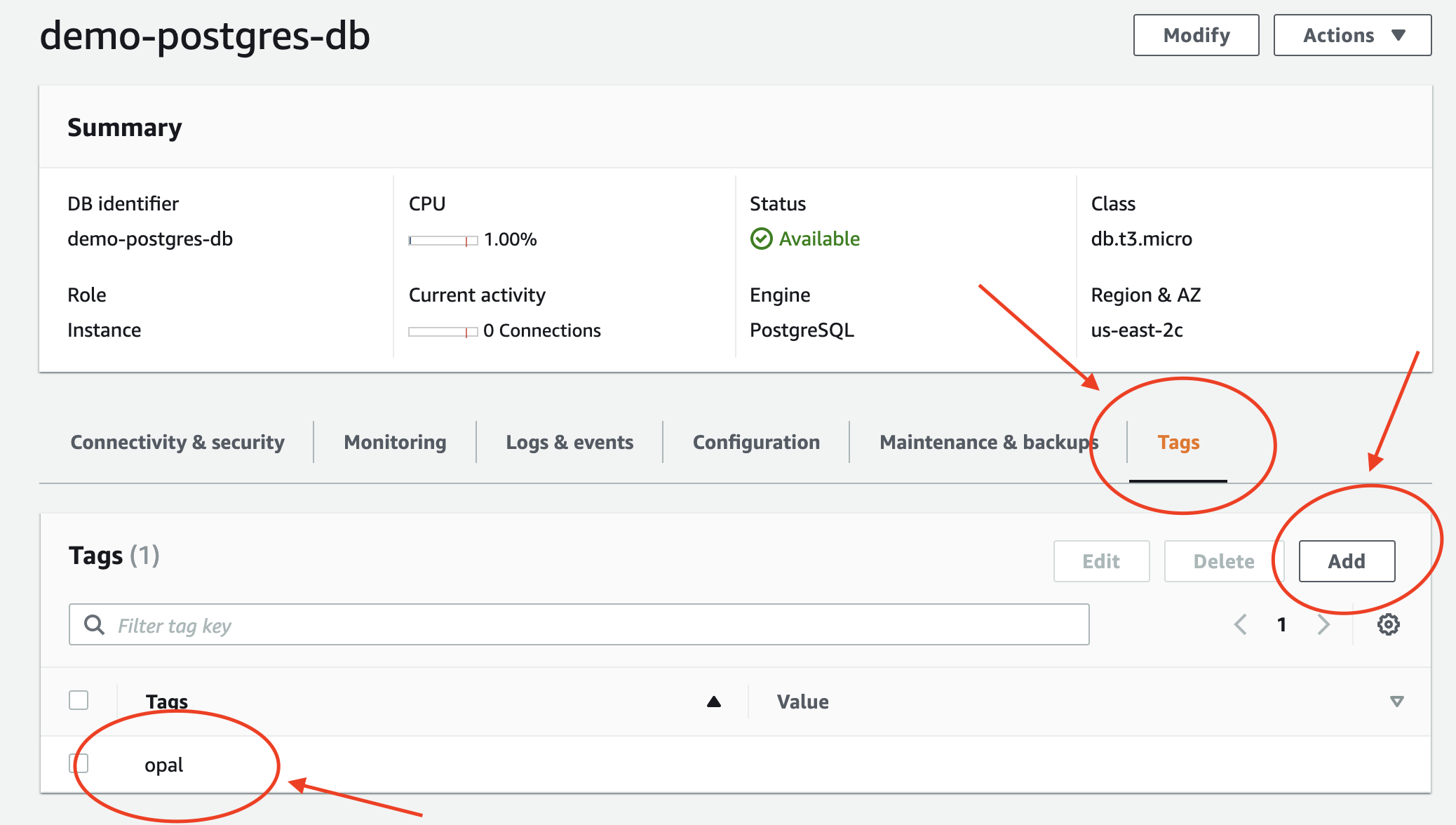Add a new tag
Viewport: 1456px width, 825px height.
point(1346,561)
